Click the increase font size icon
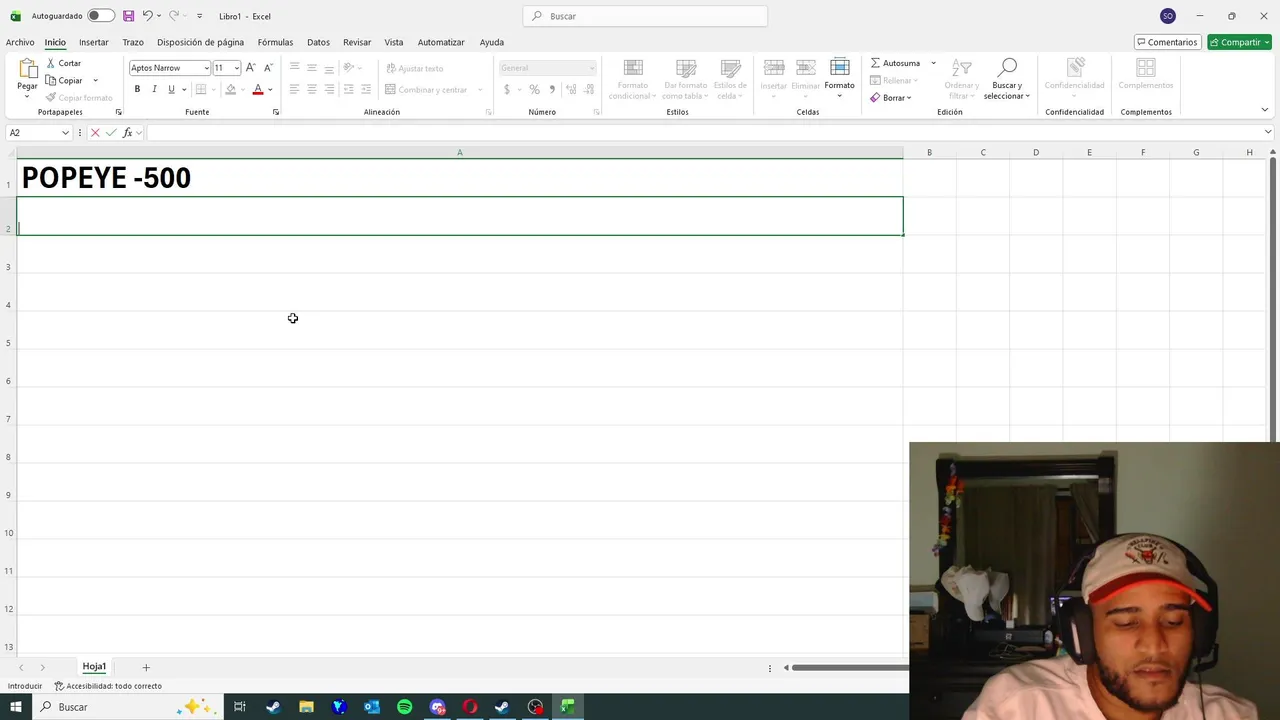The width and height of the screenshot is (1280, 720). [251, 68]
